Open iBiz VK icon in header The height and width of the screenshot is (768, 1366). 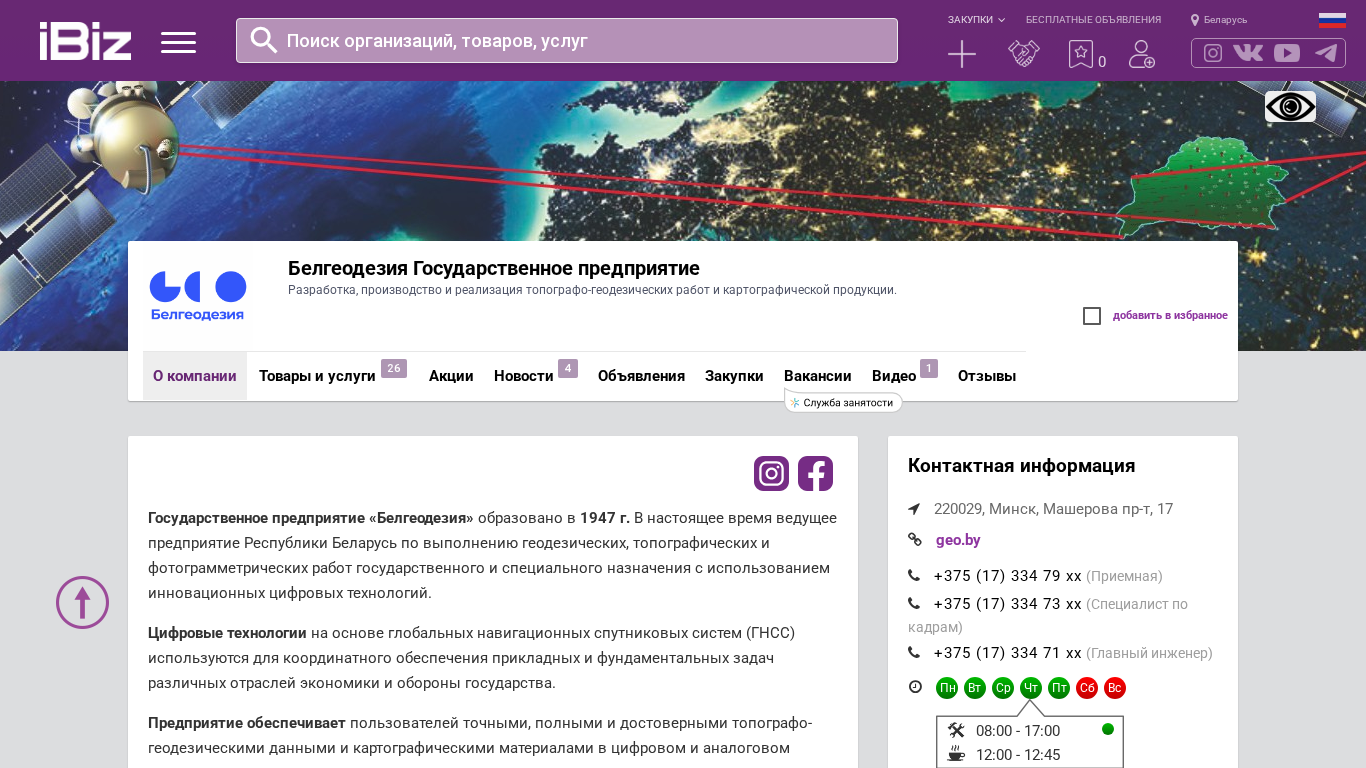[x=1248, y=53]
